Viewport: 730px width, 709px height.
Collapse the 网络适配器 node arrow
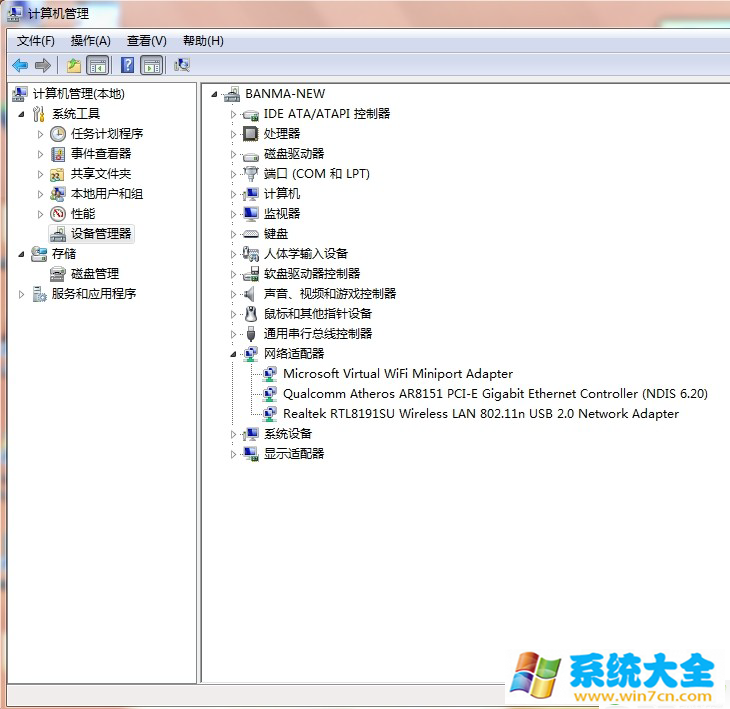click(x=233, y=354)
